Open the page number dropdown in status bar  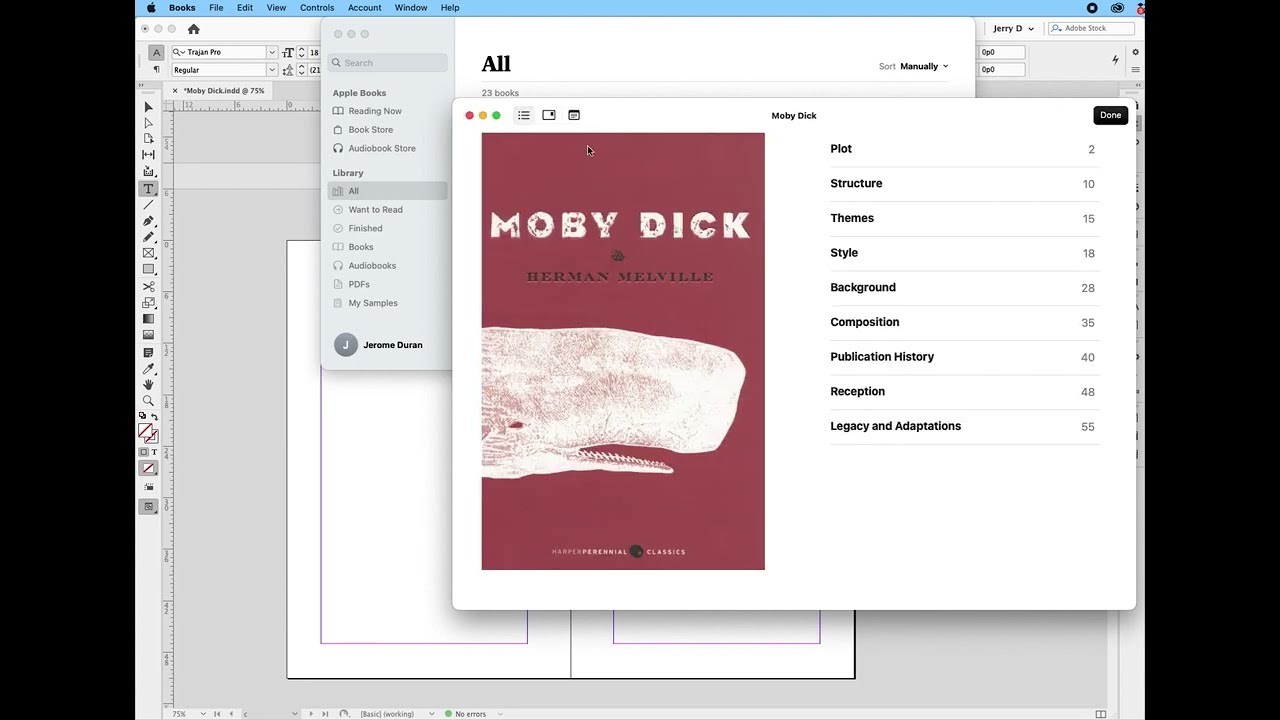[x=296, y=714]
